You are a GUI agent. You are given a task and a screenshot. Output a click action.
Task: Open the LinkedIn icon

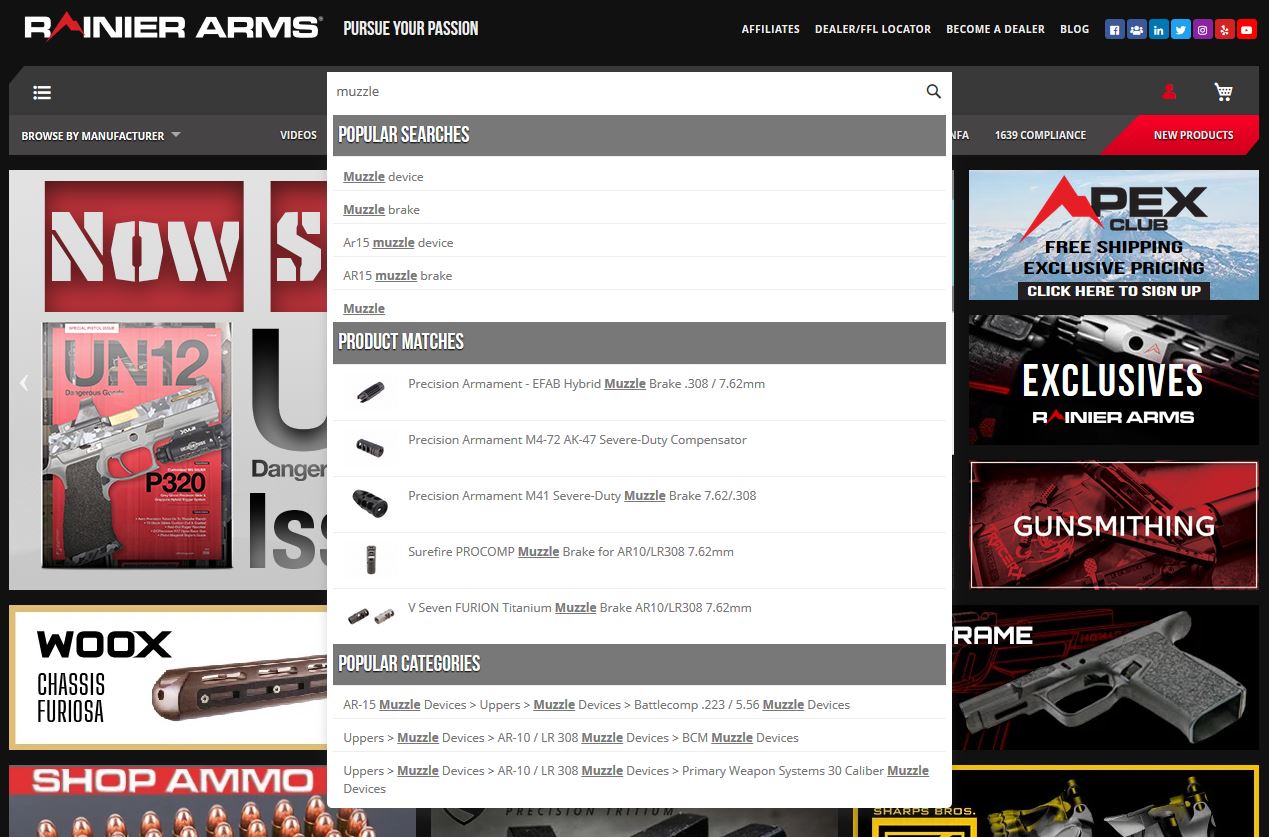tap(1158, 30)
